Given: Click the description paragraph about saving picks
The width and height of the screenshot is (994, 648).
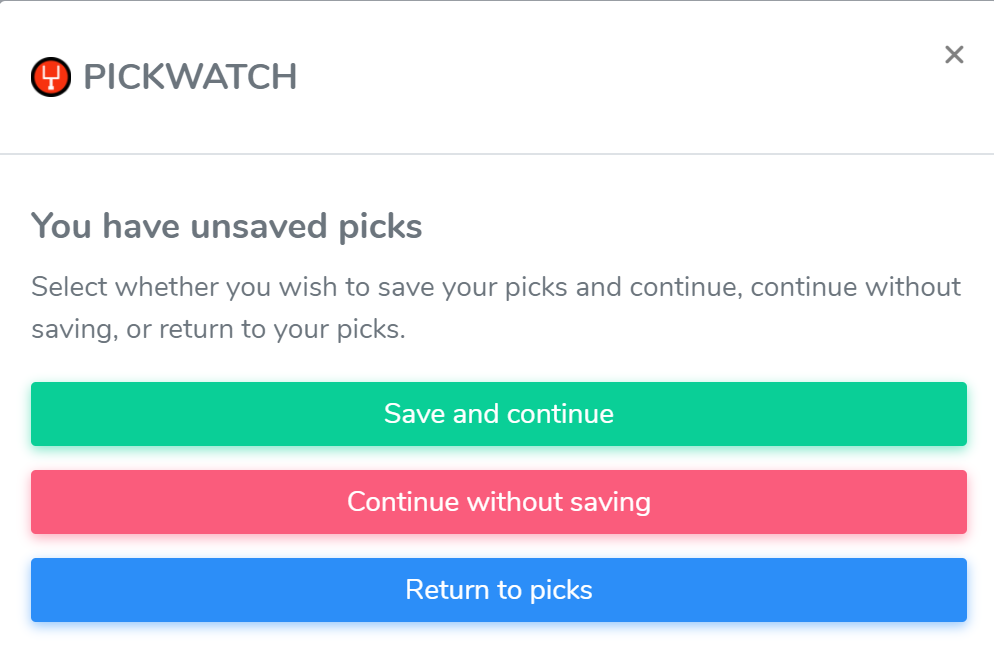Looking at the screenshot, I should [x=496, y=309].
